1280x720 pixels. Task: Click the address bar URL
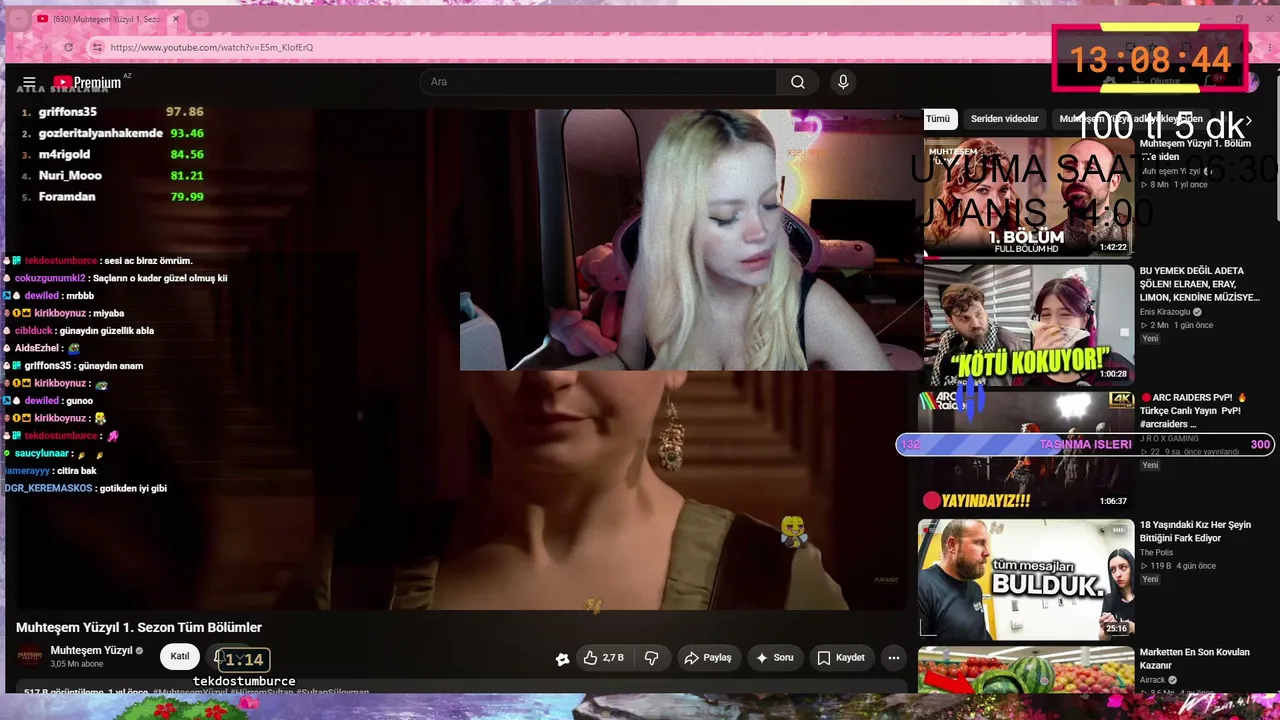212,47
